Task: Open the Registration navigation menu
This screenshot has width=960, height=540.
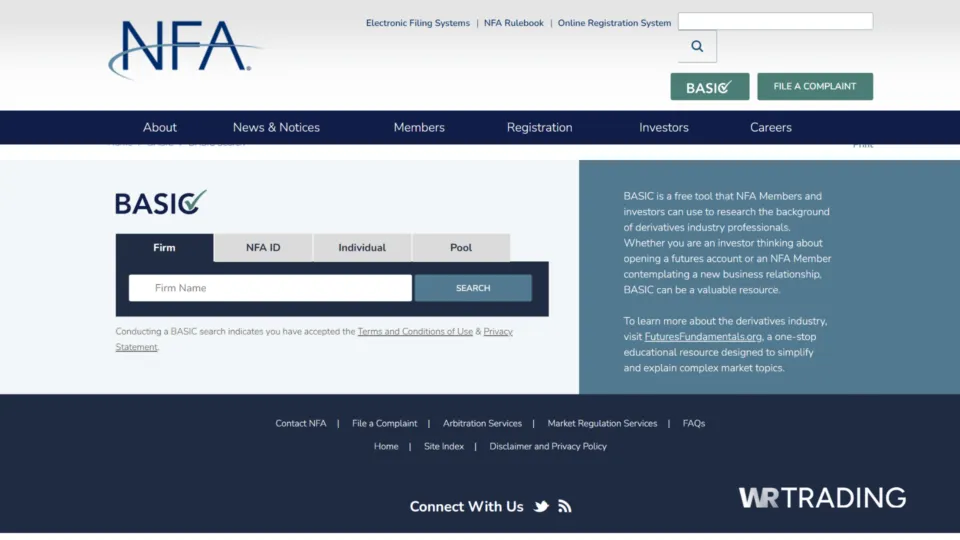Action: (539, 128)
